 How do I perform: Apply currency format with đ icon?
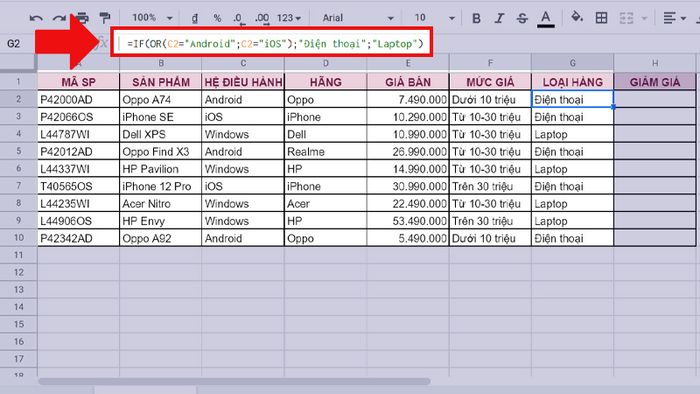[x=195, y=18]
